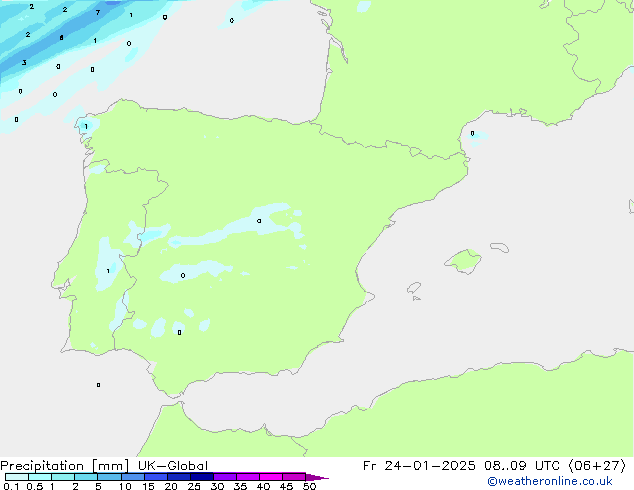Image resolution: width=634 pixels, height=490 pixels.
Task: Click the '08..09 UTC' time label
Action: (x=522, y=466)
